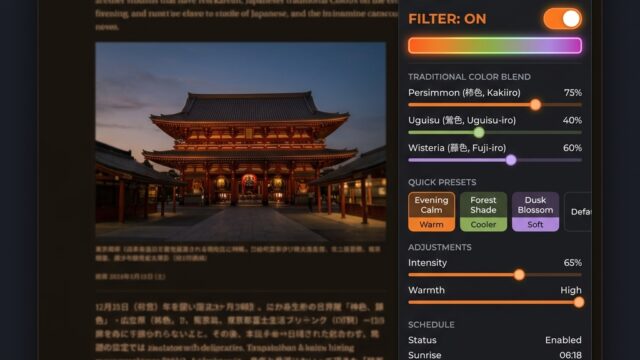Image resolution: width=640 pixels, height=360 pixels.
Task: Click the Warmth slider handle
Action: pyautogui.click(x=579, y=302)
